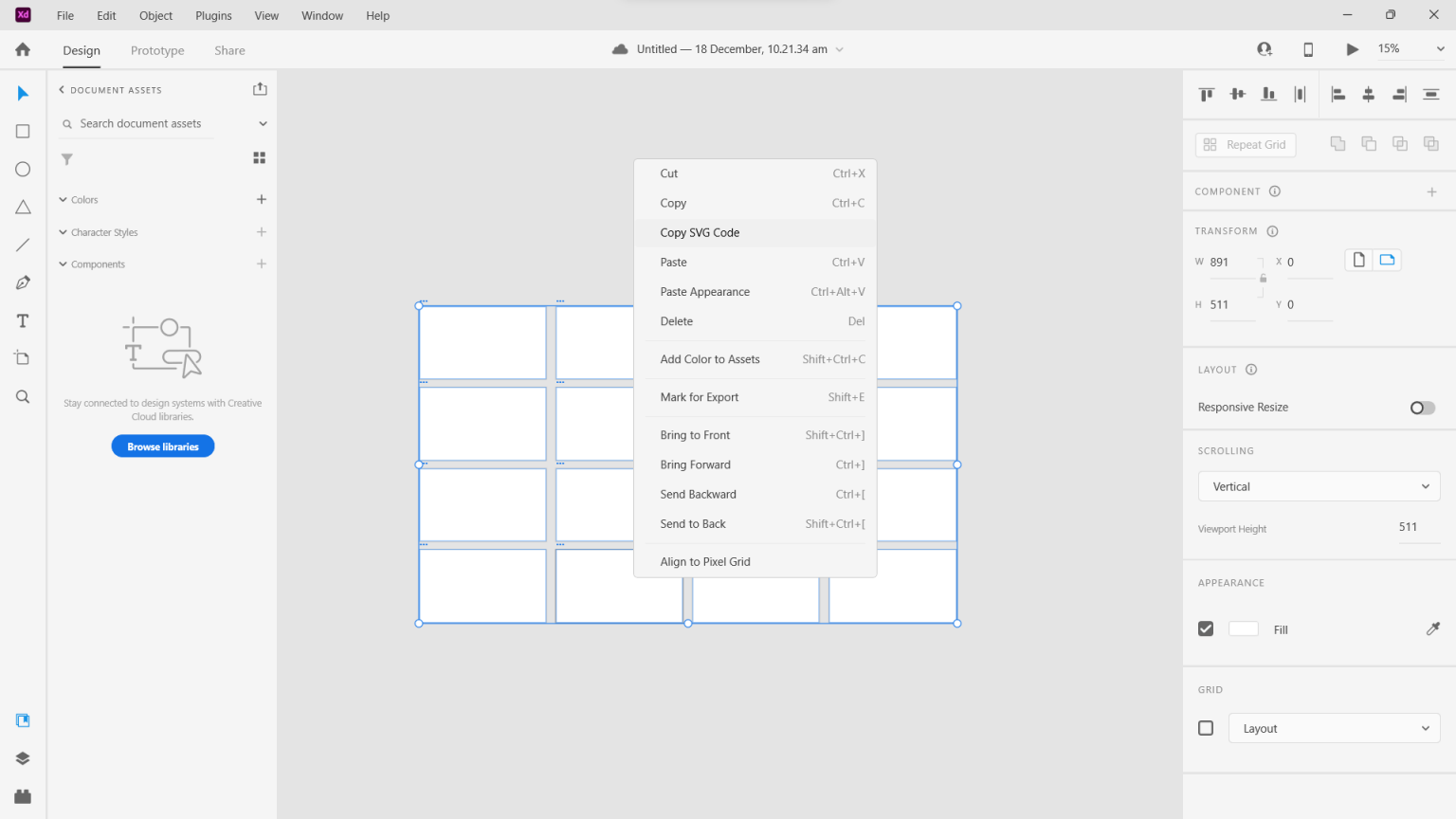The height and width of the screenshot is (819, 1456).
Task: Click Send to Back in context menu
Action: click(x=692, y=523)
